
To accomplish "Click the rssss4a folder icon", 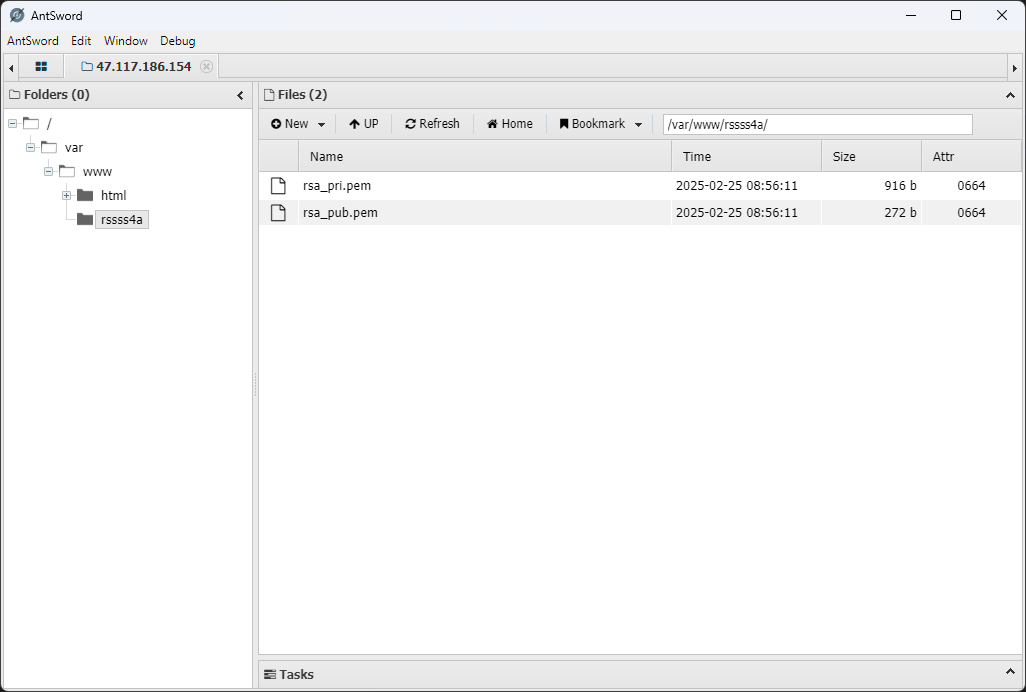I will [85, 219].
